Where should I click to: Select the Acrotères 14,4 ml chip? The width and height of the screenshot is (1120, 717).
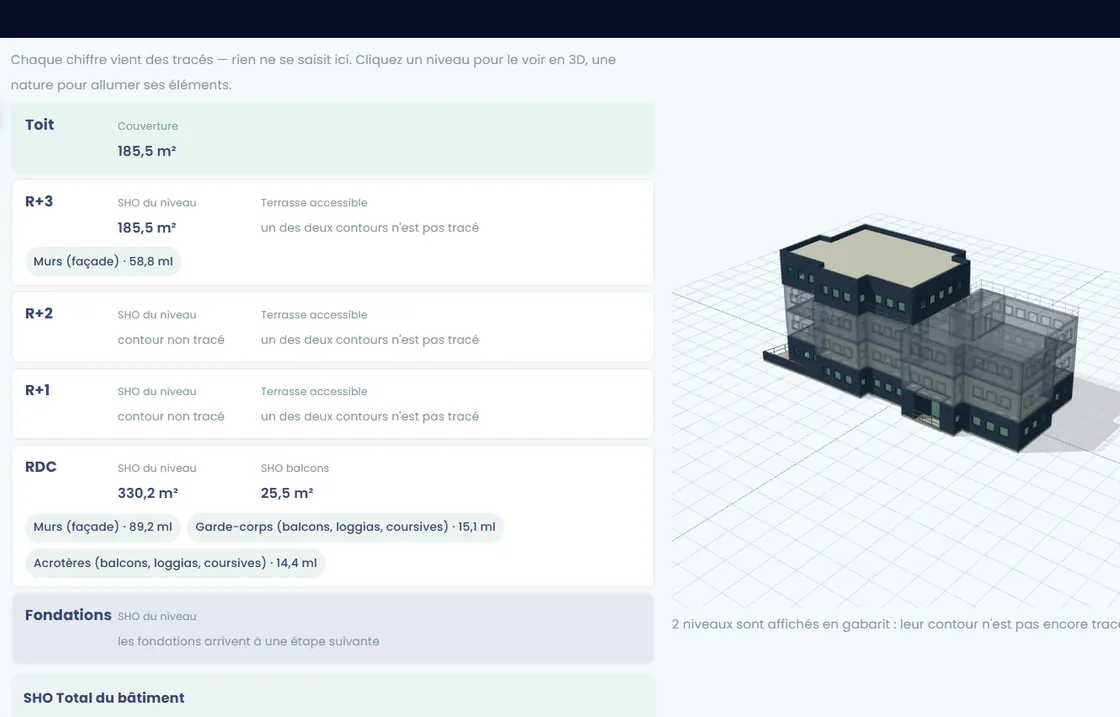pyautogui.click(x=175, y=563)
